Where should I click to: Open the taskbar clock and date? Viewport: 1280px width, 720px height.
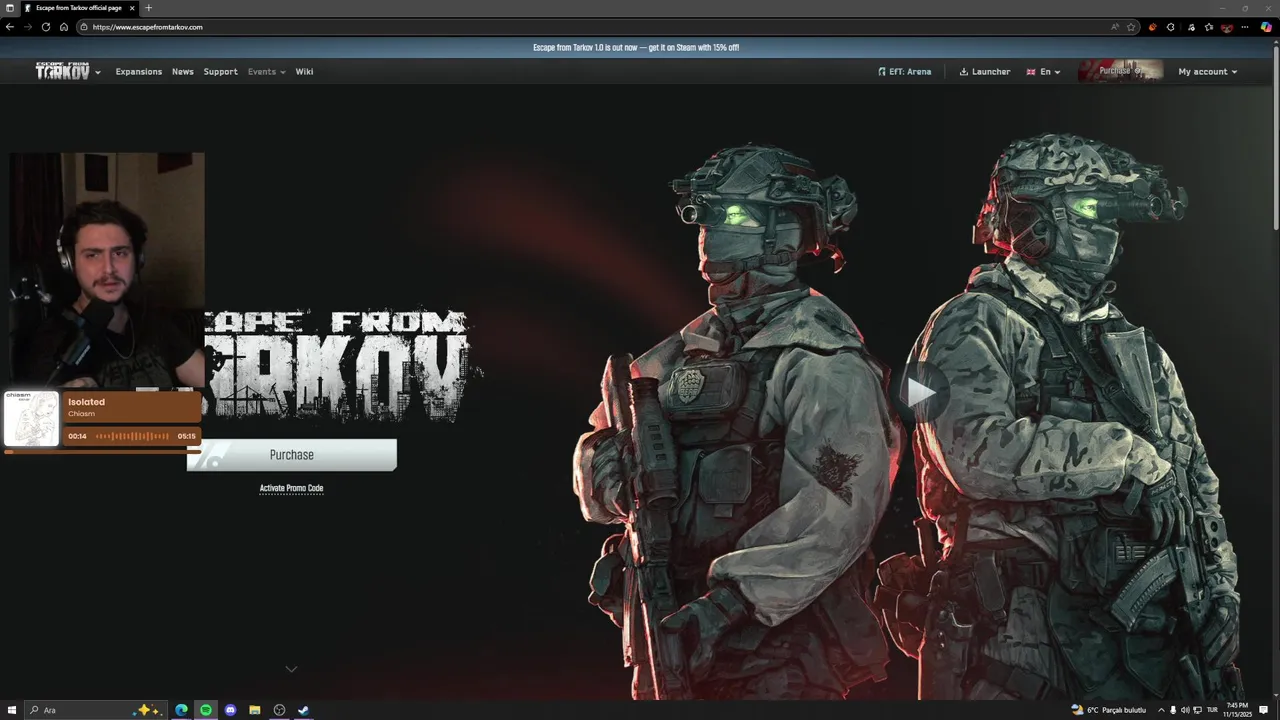pyautogui.click(x=1237, y=710)
